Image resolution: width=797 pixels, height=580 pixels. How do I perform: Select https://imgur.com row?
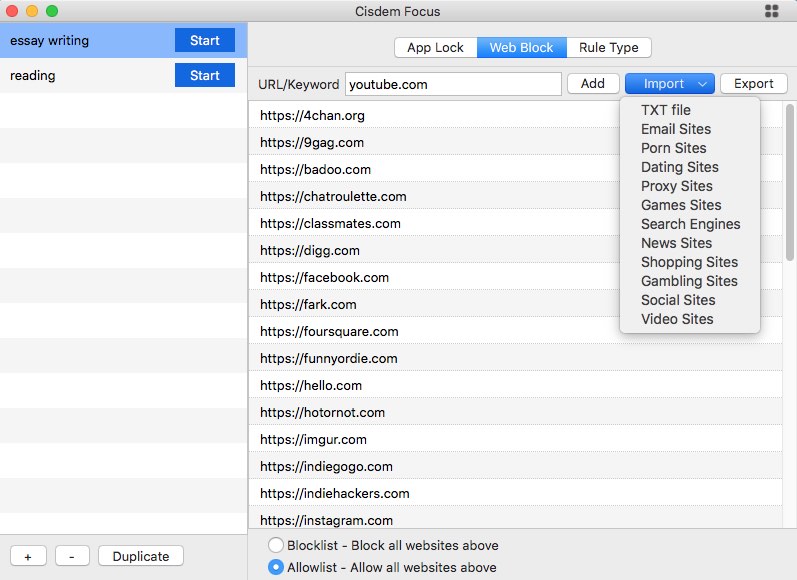pos(515,439)
